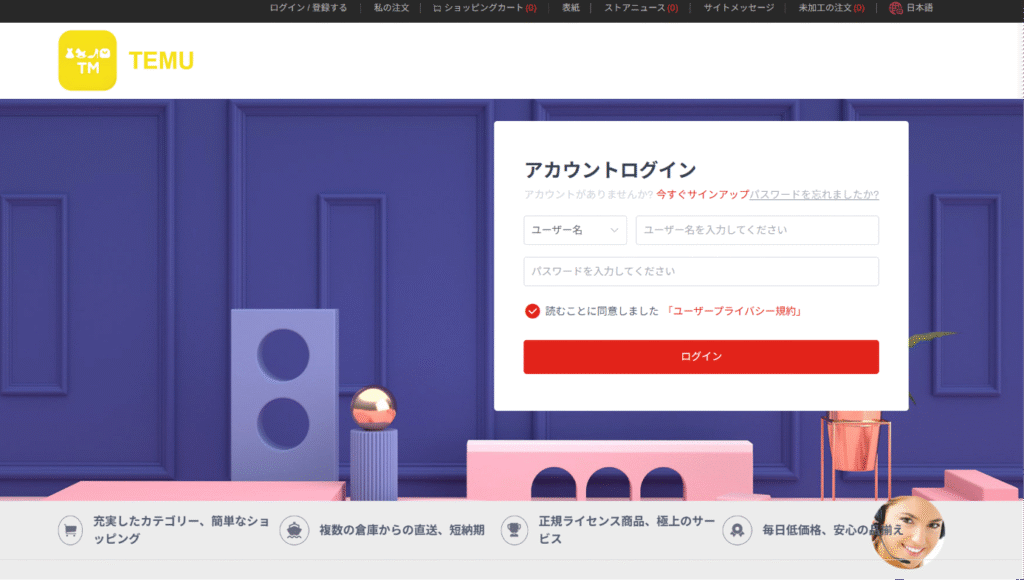Open ログイン / 登録する in top menu
1024x580 pixels.
pos(308,8)
